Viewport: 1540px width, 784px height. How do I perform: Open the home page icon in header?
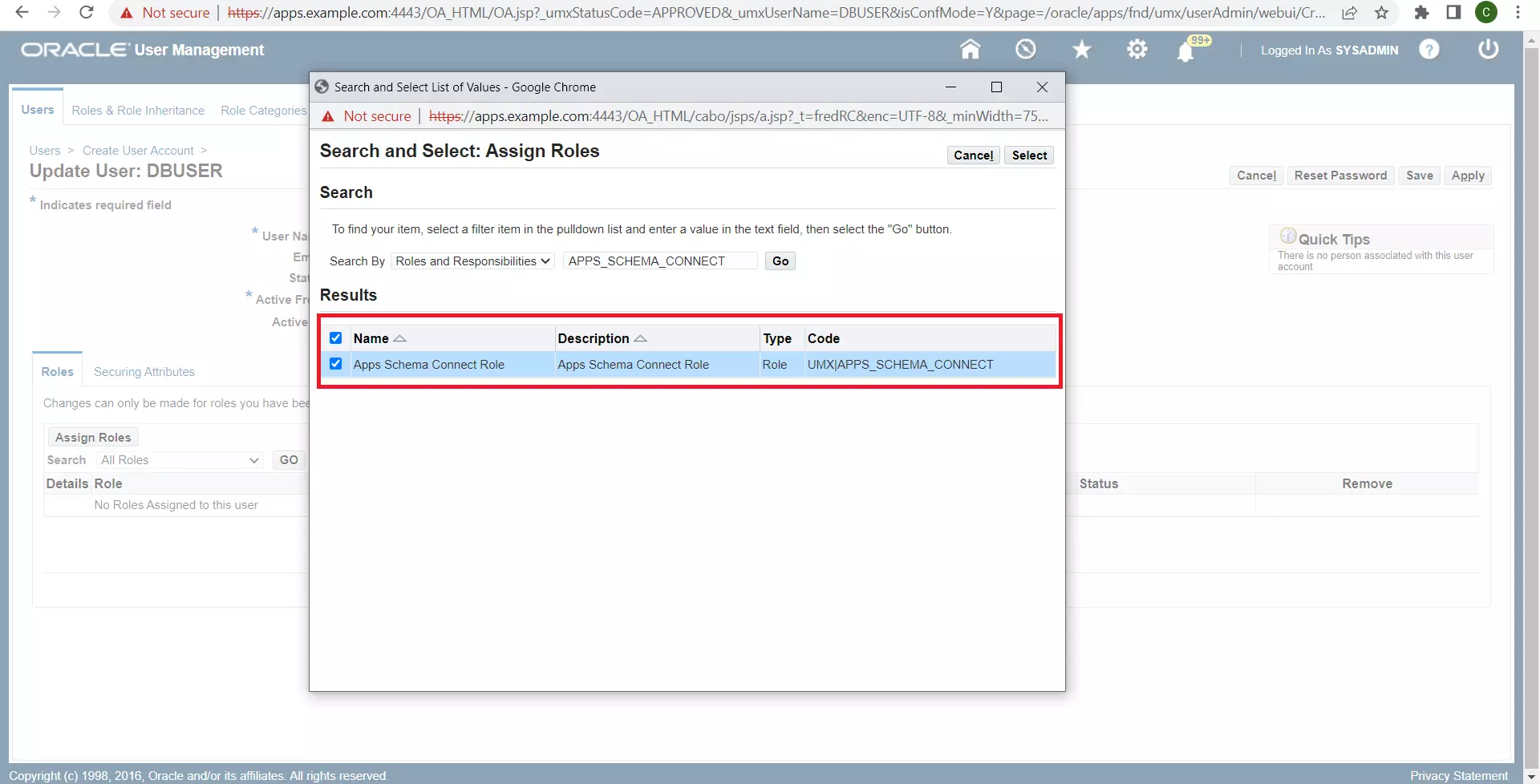(970, 49)
